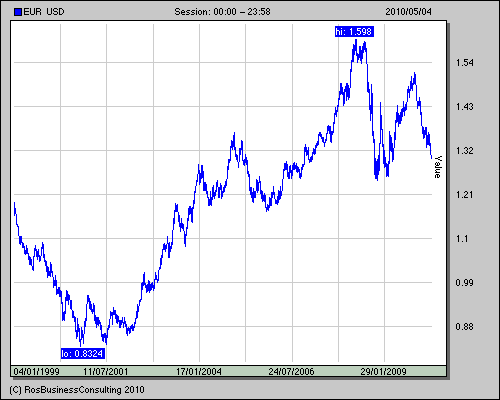
Task: Click the 04/01/1999 date axis label
Action: [x=36, y=371]
